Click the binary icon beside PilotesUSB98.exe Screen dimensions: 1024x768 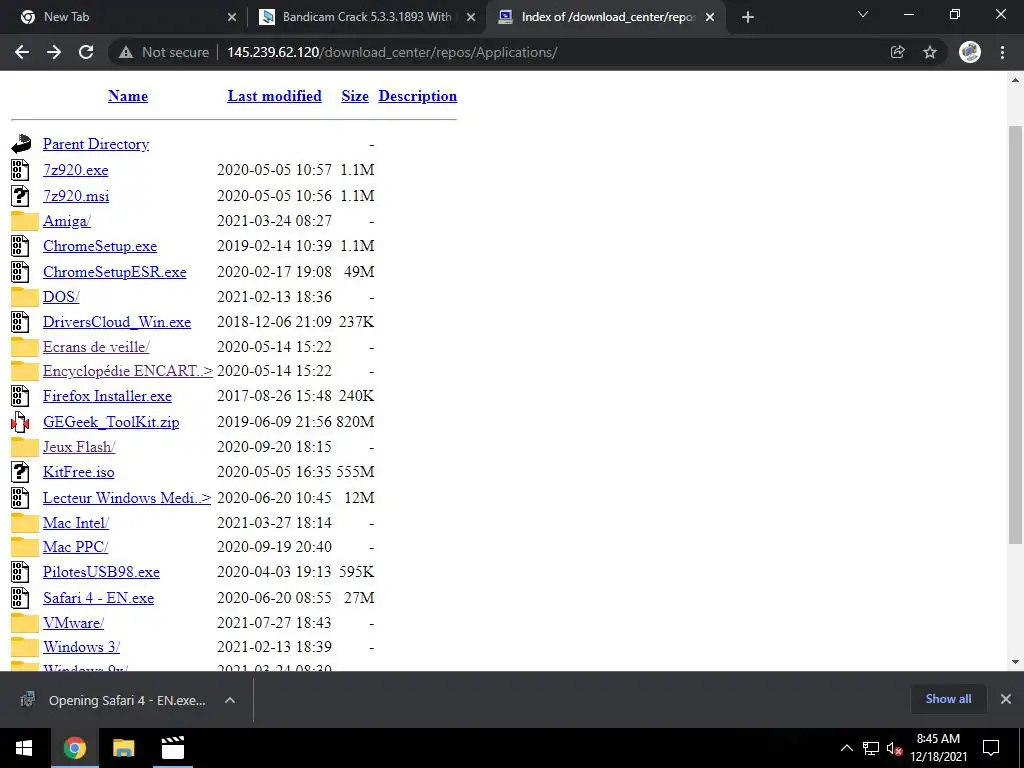[x=20, y=572]
